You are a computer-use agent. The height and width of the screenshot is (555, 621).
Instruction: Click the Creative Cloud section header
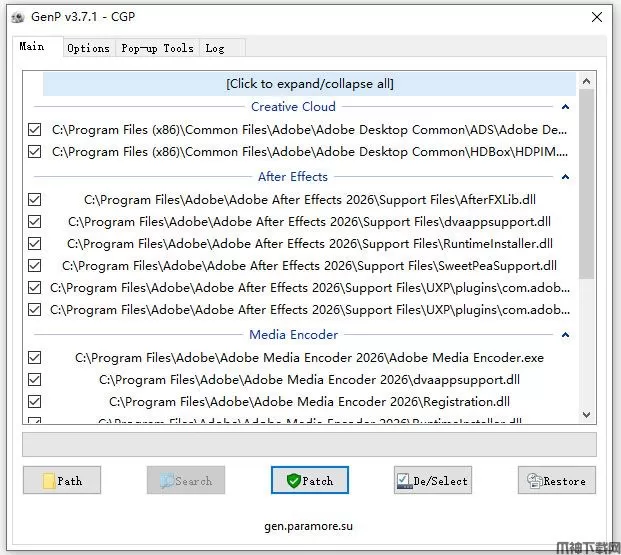point(293,107)
